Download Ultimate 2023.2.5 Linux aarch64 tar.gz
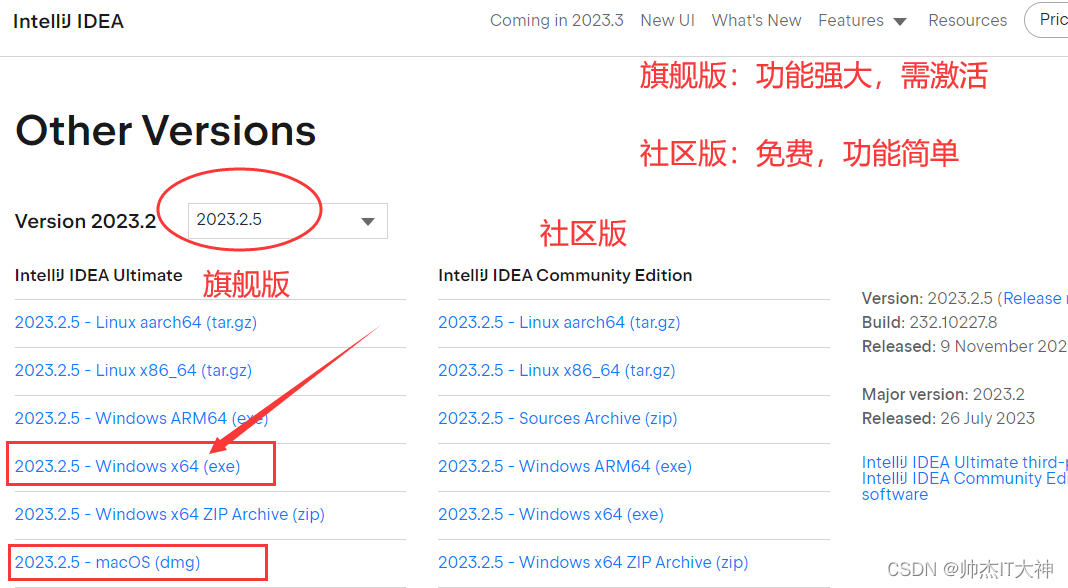The width and height of the screenshot is (1068, 588). click(x=136, y=322)
